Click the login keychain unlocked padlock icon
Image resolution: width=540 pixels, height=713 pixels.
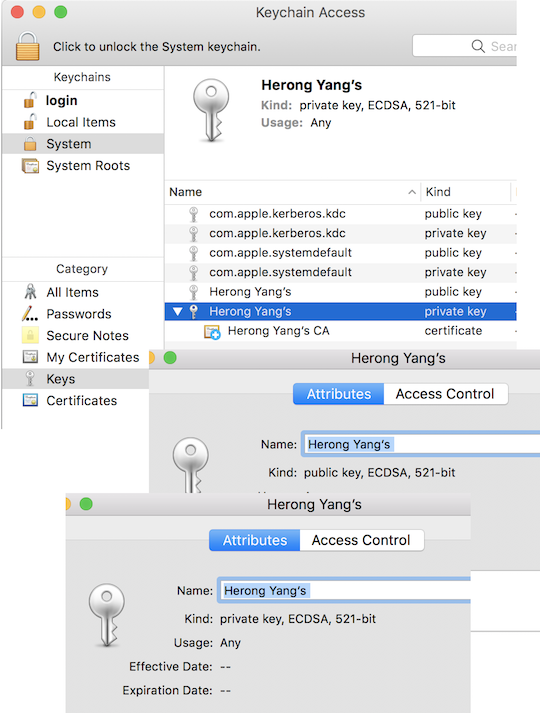[30, 100]
